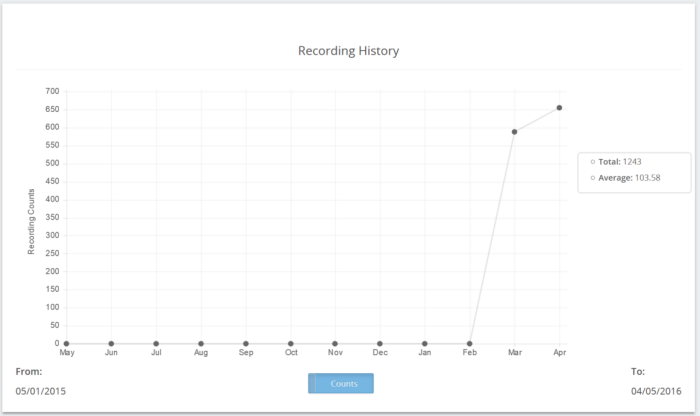Viewport: 700px width, 416px height.
Task: Click the Sep data point
Action: coord(246,344)
